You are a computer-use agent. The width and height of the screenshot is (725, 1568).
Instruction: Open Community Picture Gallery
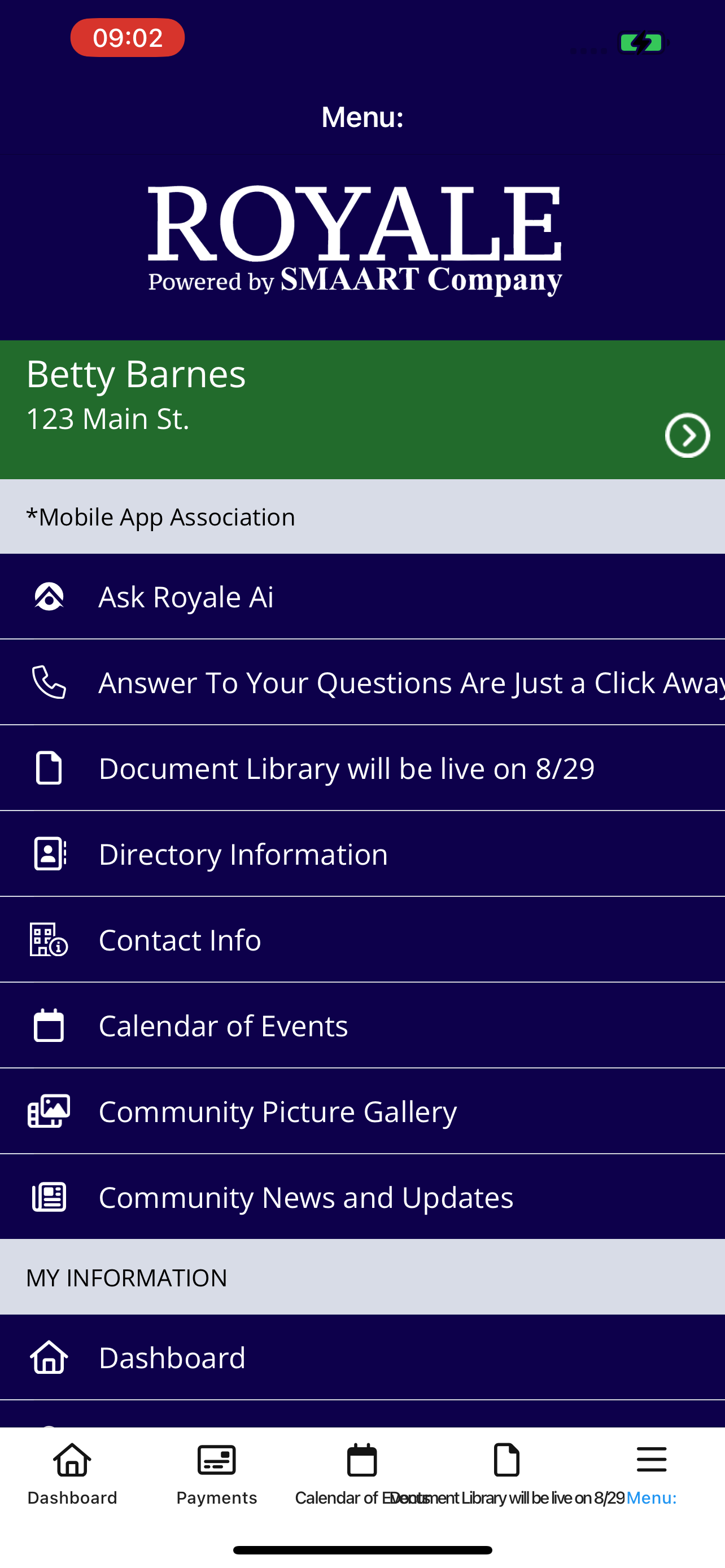[362, 1111]
